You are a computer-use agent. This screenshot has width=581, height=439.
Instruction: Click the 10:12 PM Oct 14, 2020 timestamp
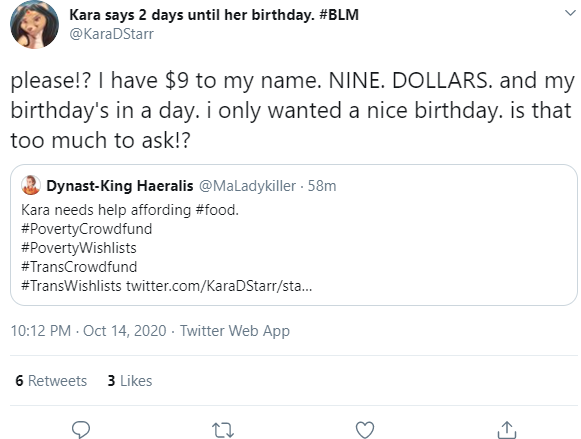pyautogui.click(x=88, y=331)
